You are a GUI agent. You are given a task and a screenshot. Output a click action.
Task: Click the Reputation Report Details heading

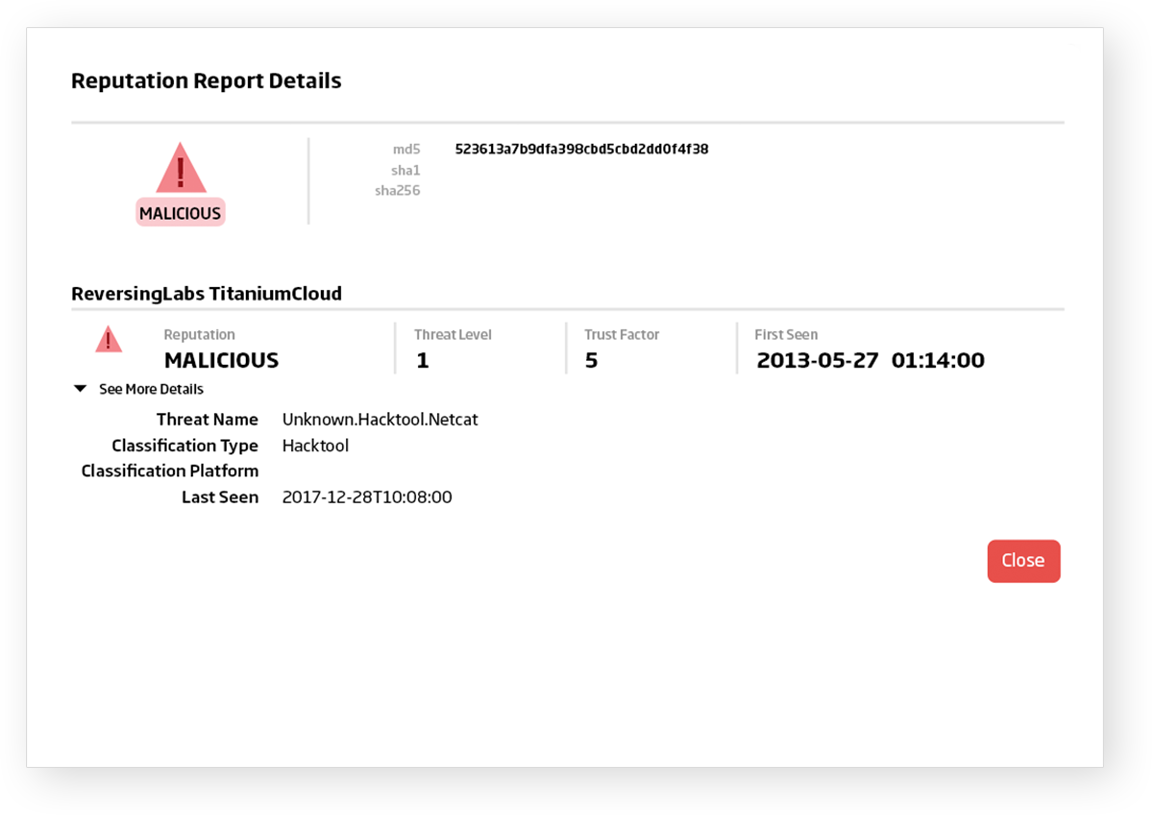point(206,81)
